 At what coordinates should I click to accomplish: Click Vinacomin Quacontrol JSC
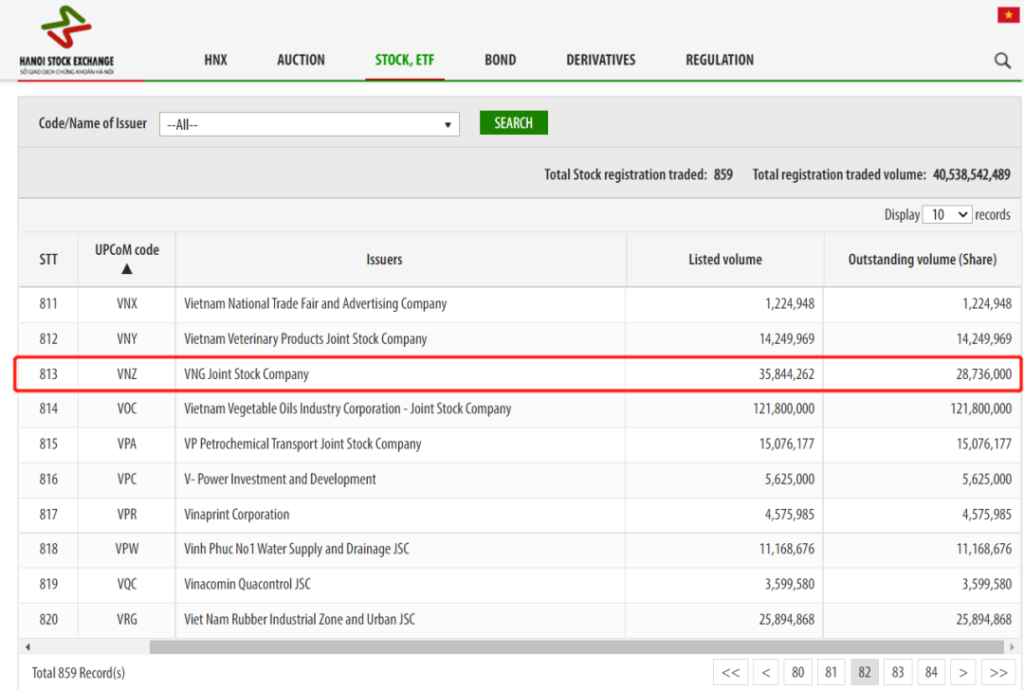[x=248, y=584]
